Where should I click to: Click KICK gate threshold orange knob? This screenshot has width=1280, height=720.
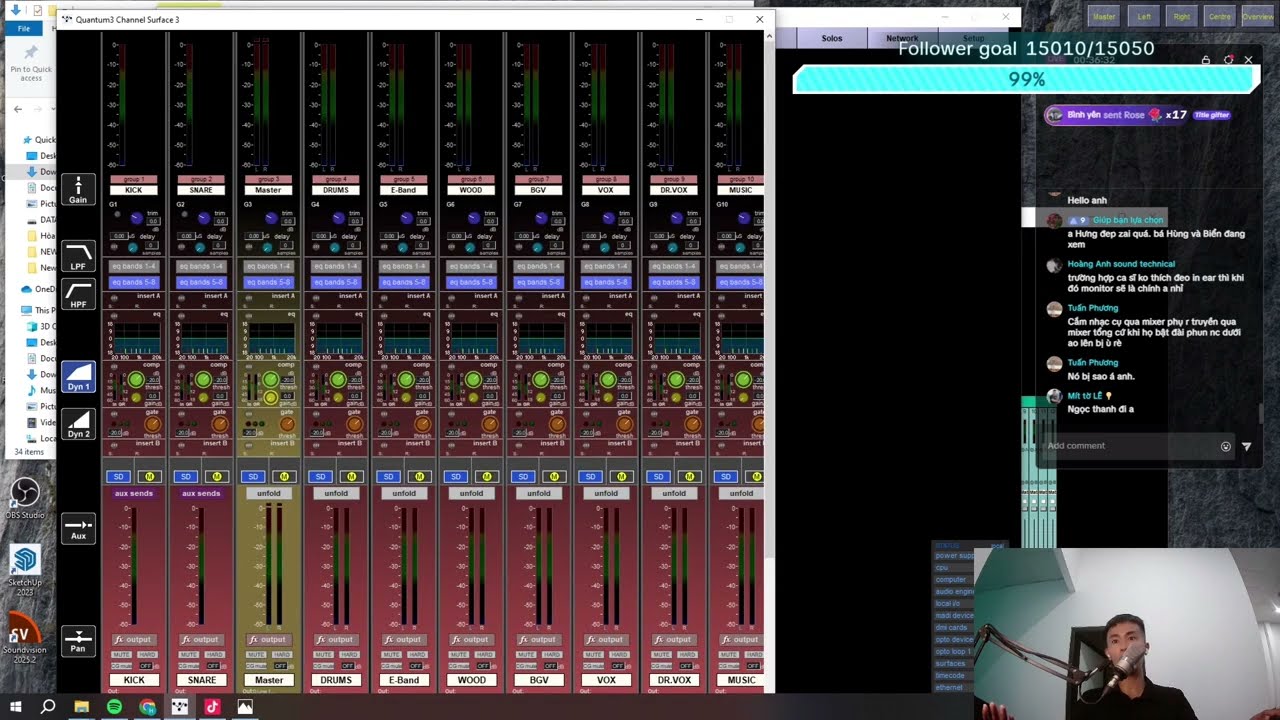click(x=152, y=425)
